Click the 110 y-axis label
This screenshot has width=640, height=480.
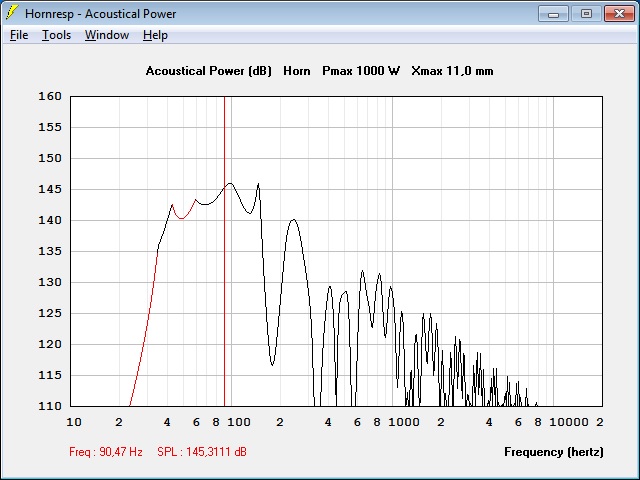(x=50, y=406)
